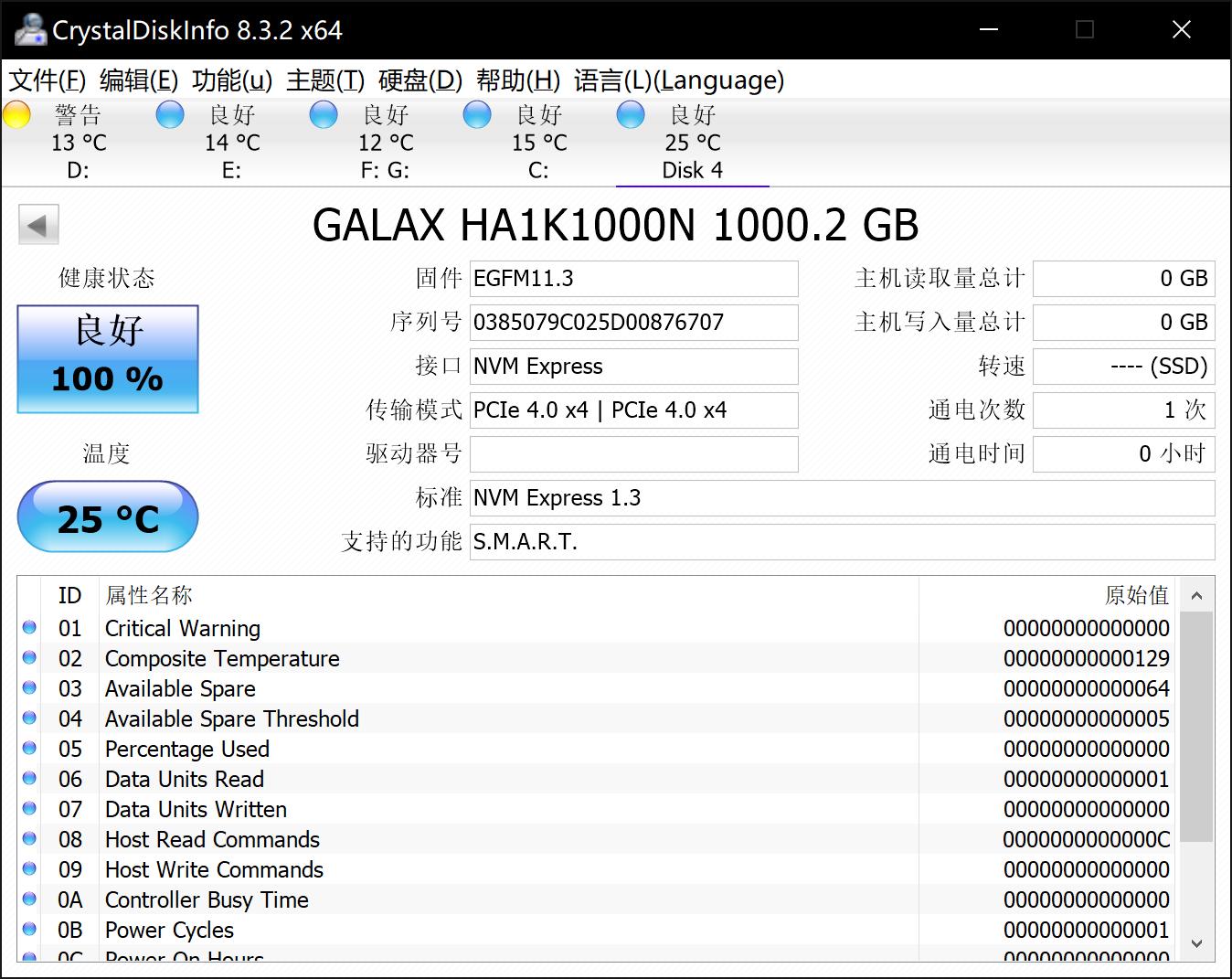Click the previous disk arrow button
Image resolution: width=1232 pixels, height=979 pixels.
tap(37, 223)
